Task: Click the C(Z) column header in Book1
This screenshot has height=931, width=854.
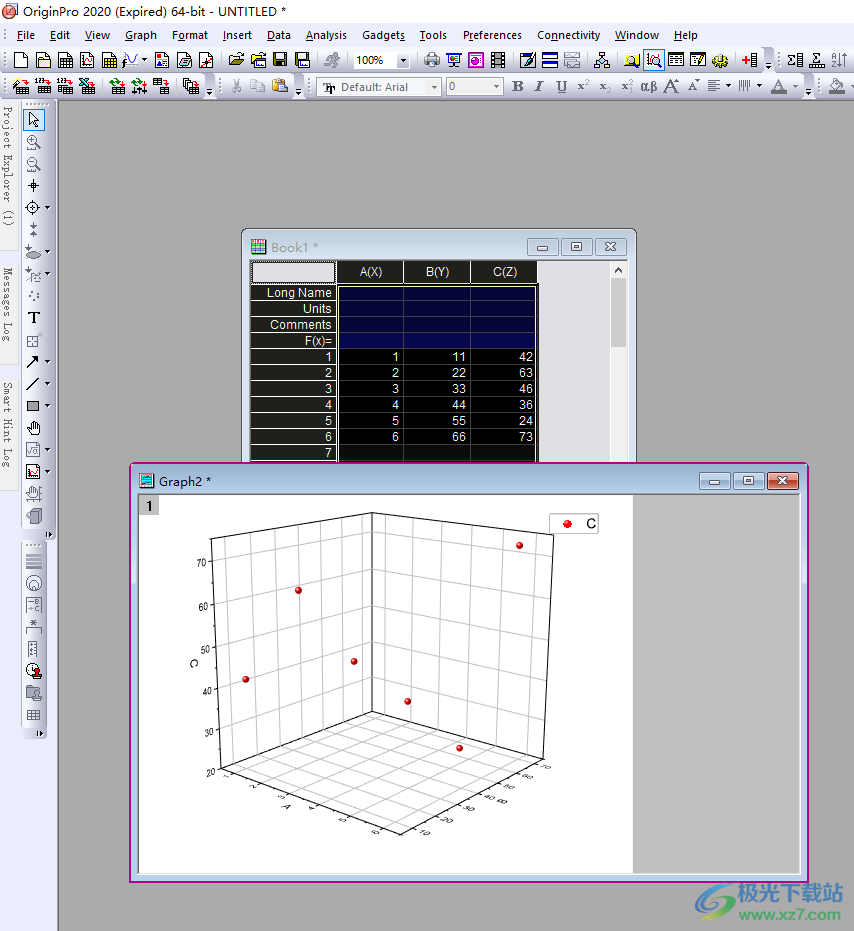Action: 503,272
